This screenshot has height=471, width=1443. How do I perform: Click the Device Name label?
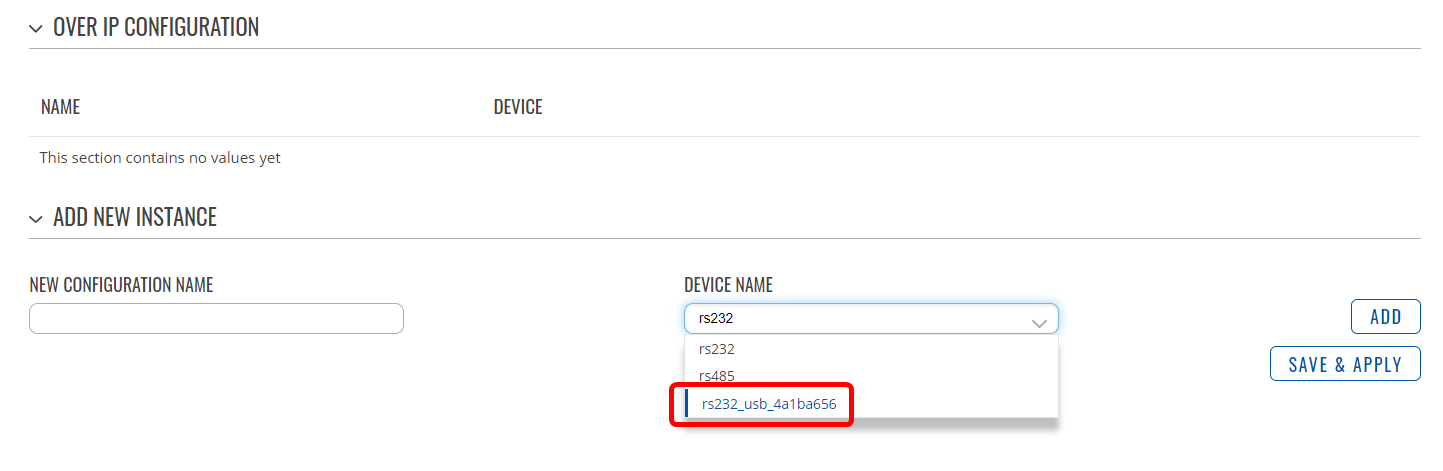click(728, 285)
